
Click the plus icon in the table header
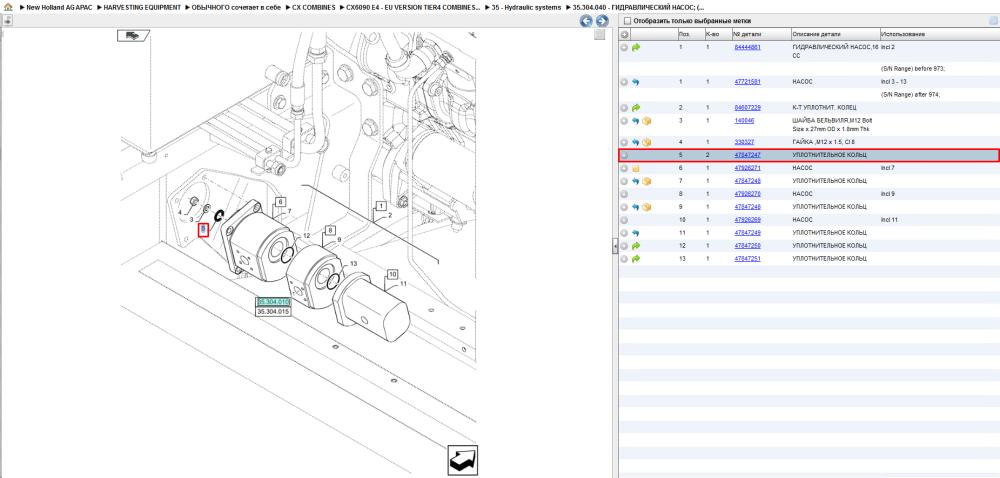pyautogui.click(x=624, y=34)
